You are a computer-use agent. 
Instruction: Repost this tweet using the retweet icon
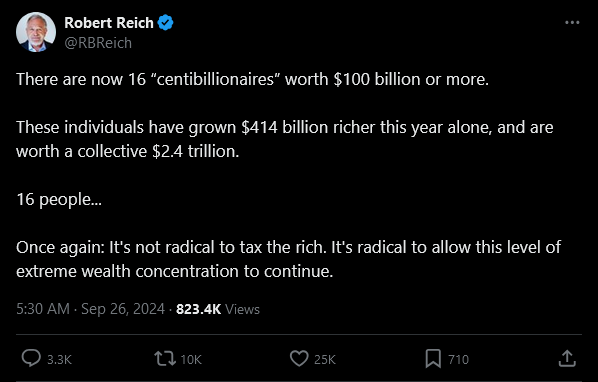click(x=165, y=359)
